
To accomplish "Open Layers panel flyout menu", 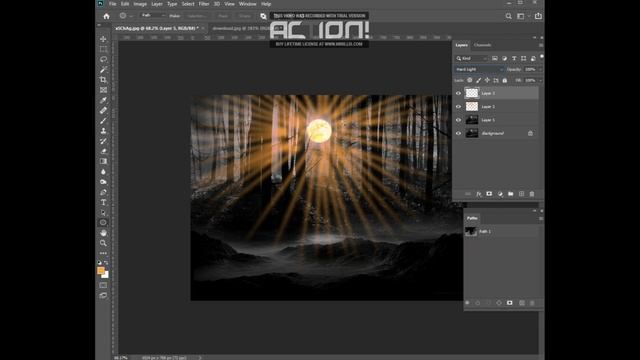I will point(541,45).
